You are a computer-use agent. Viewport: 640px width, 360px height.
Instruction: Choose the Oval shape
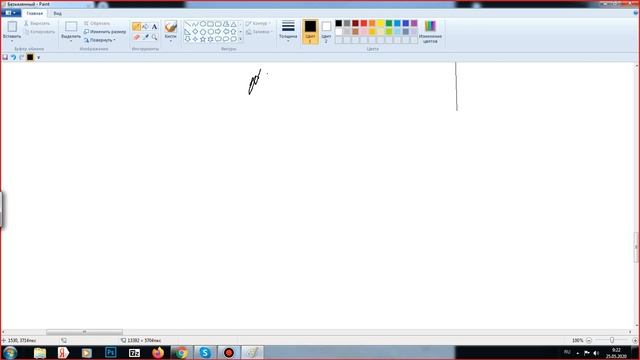tap(203, 24)
